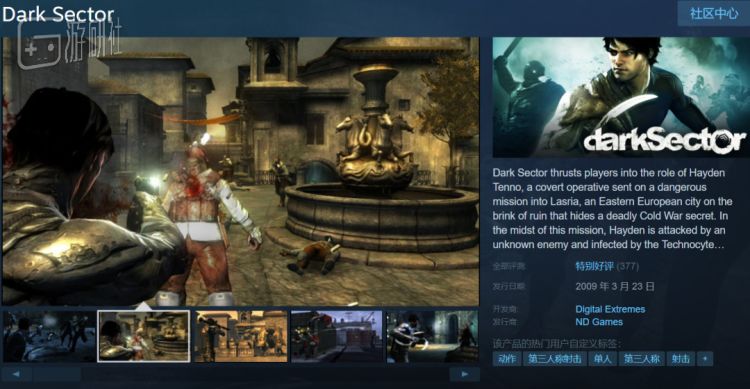Select the highlighted fountain scene thumbnail
This screenshot has width=750, height=389.
click(x=143, y=336)
